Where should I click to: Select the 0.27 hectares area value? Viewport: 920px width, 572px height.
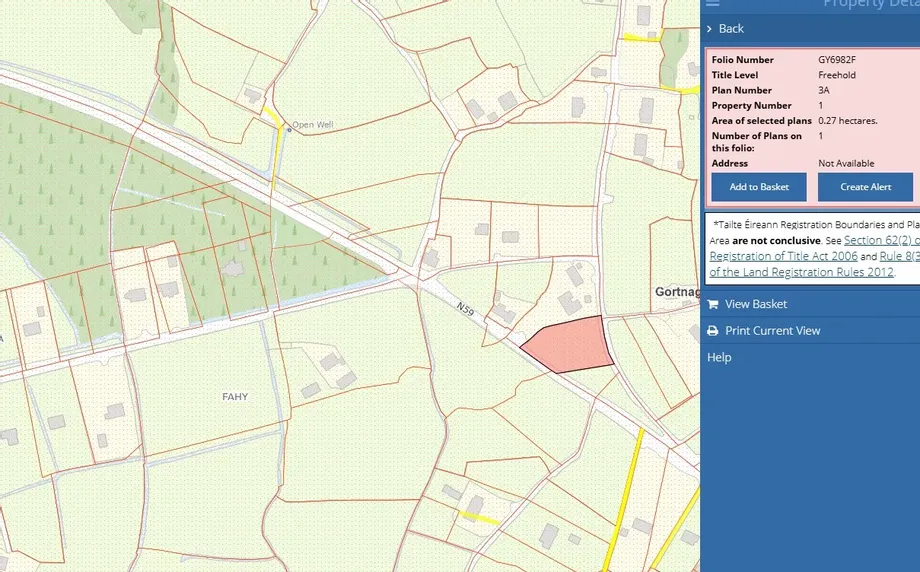tap(848, 121)
